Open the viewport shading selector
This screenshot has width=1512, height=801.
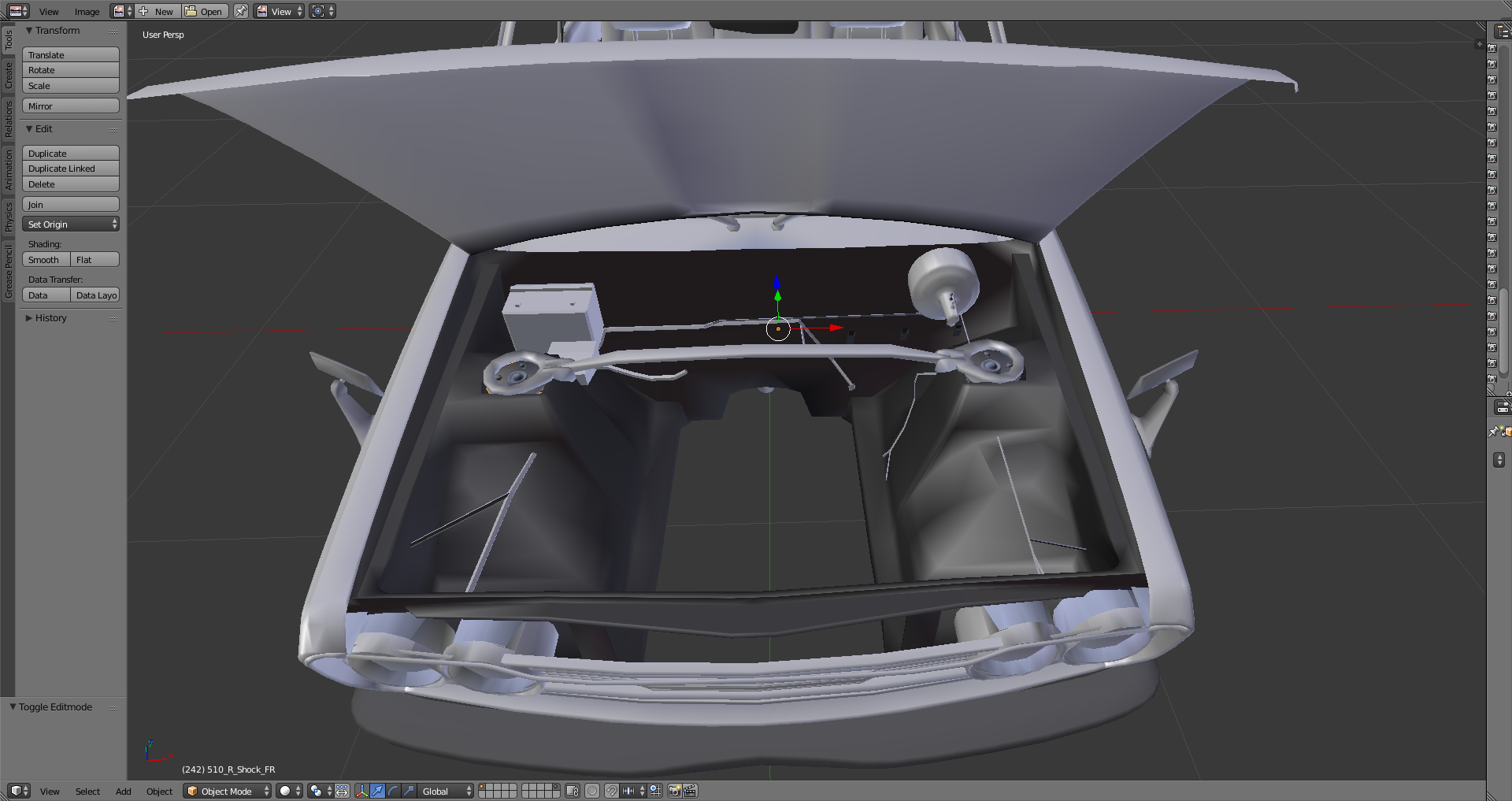[289, 791]
